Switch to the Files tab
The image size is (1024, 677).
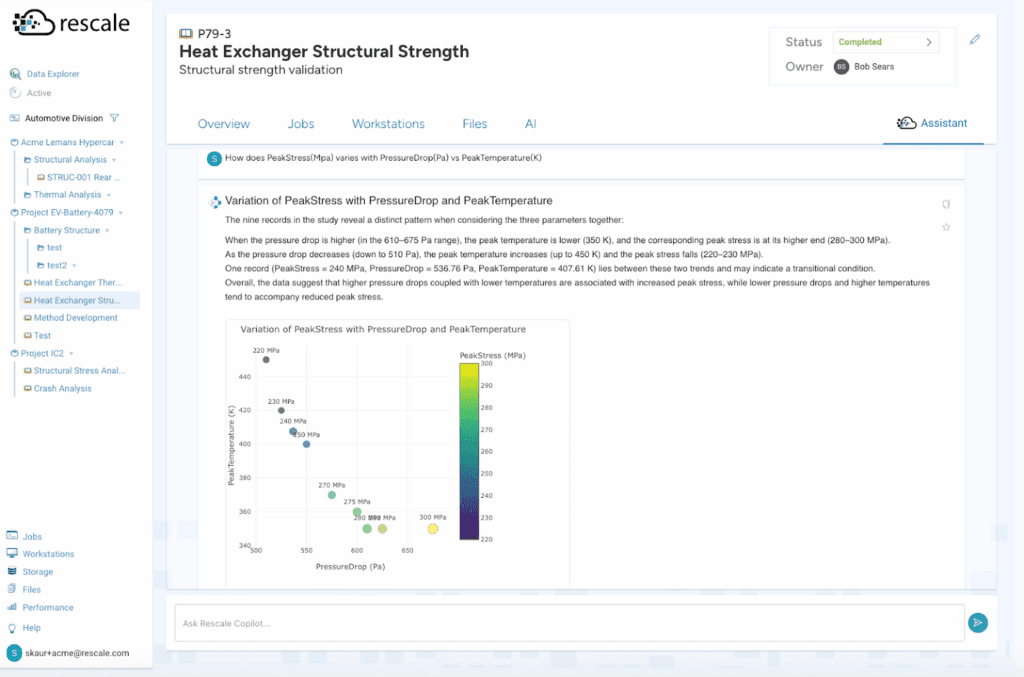(x=474, y=124)
